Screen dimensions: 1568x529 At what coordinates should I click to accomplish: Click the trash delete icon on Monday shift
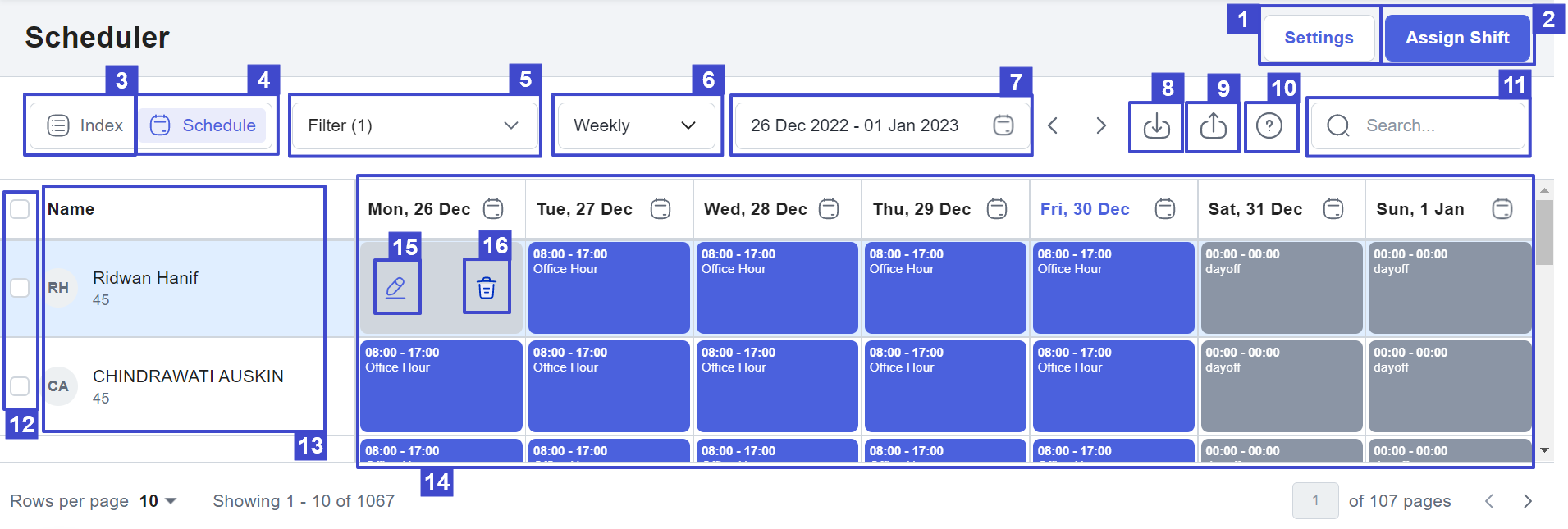point(487,287)
